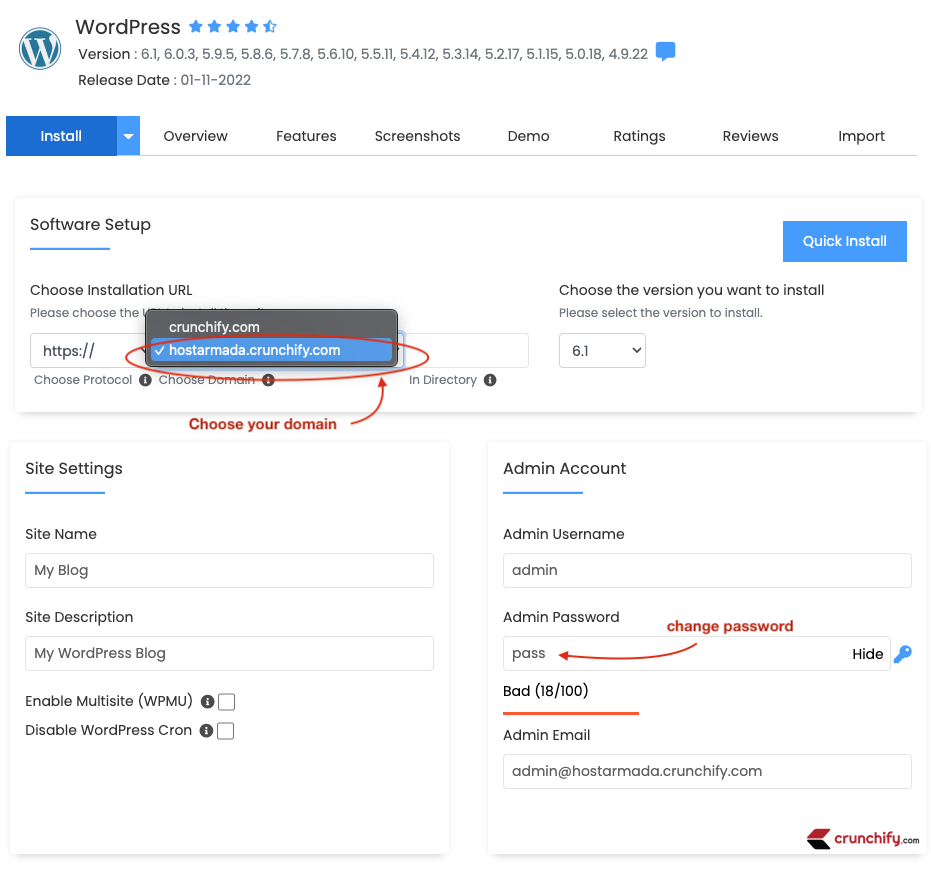Viewport: 931px width, 870px height.
Task: Click the Site Description field
Action: (x=229, y=654)
